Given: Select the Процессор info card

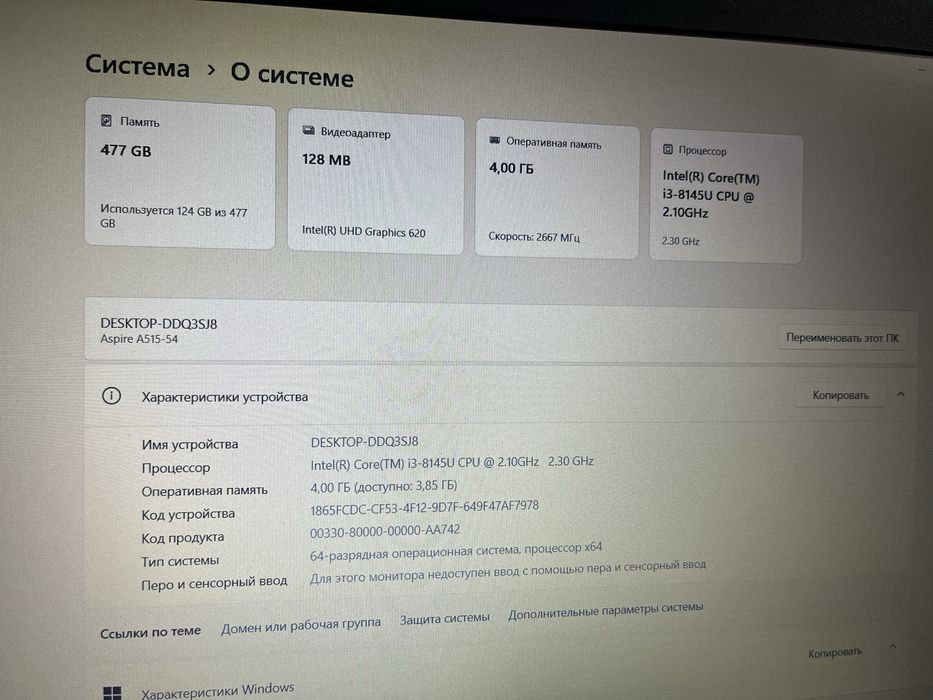Looking at the screenshot, I should pyautogui.click(x=726, y=196).
